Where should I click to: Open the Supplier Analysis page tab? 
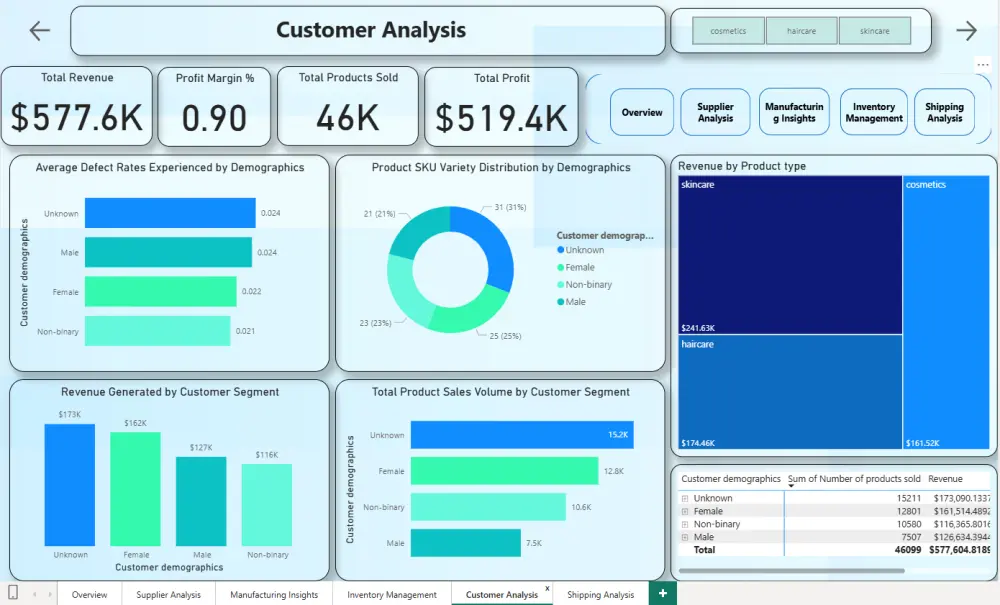[x=168, y=594]
